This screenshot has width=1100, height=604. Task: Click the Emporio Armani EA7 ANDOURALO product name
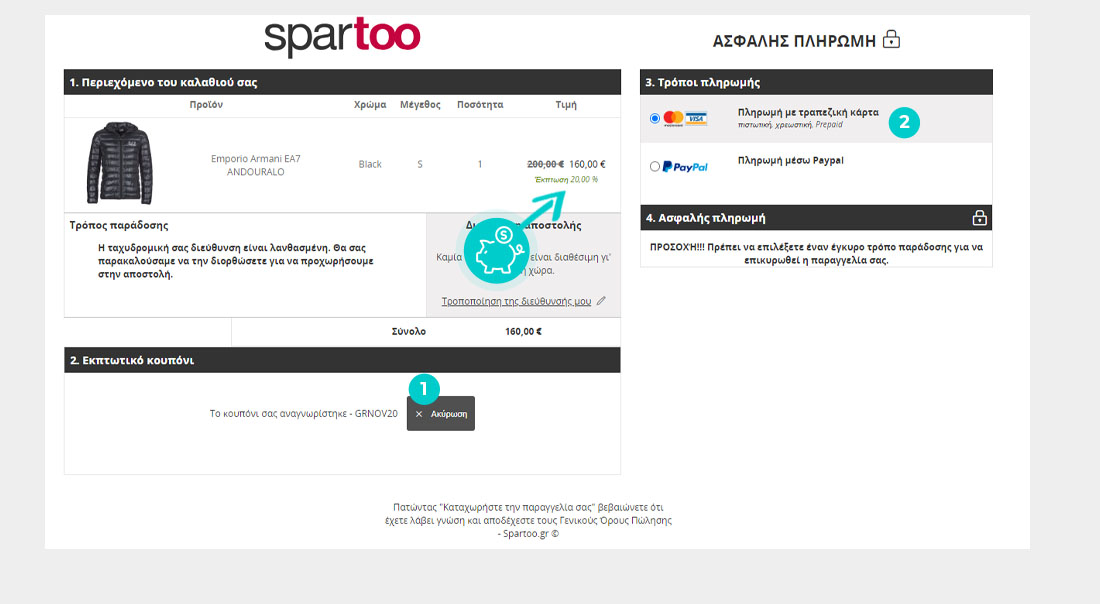[255, 165]
